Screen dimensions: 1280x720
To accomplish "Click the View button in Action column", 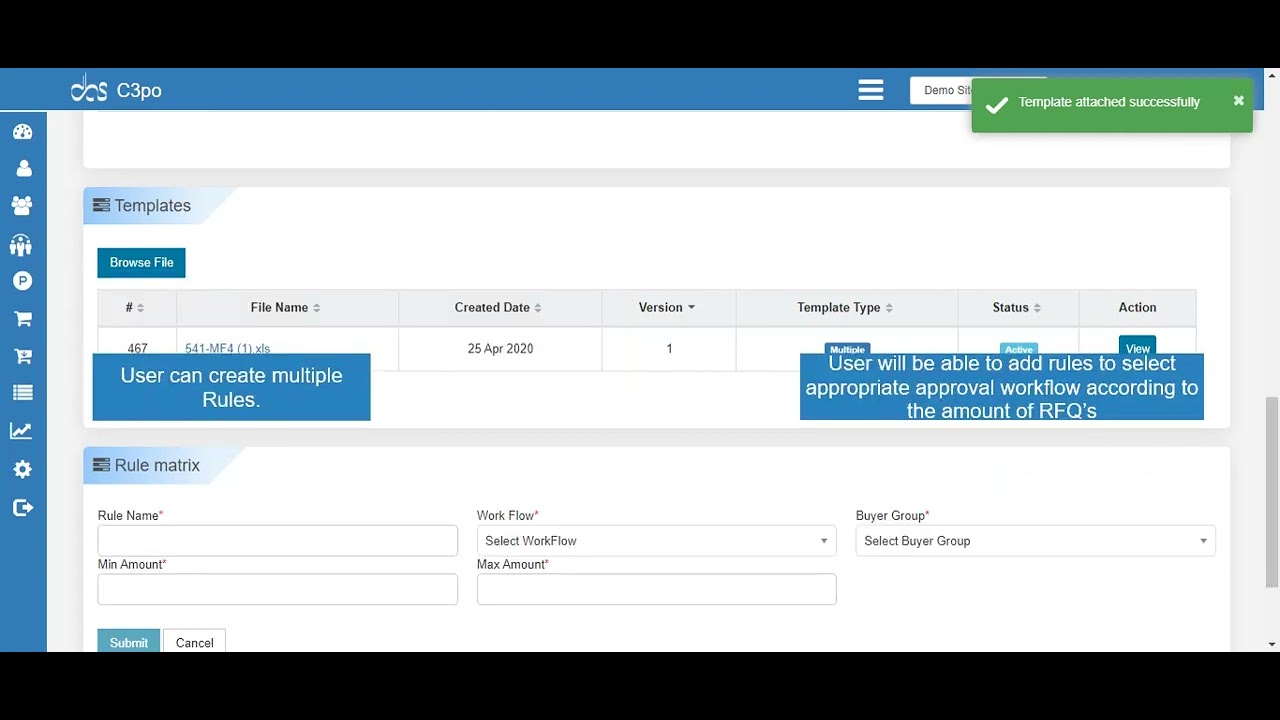I will point(1137,345).
